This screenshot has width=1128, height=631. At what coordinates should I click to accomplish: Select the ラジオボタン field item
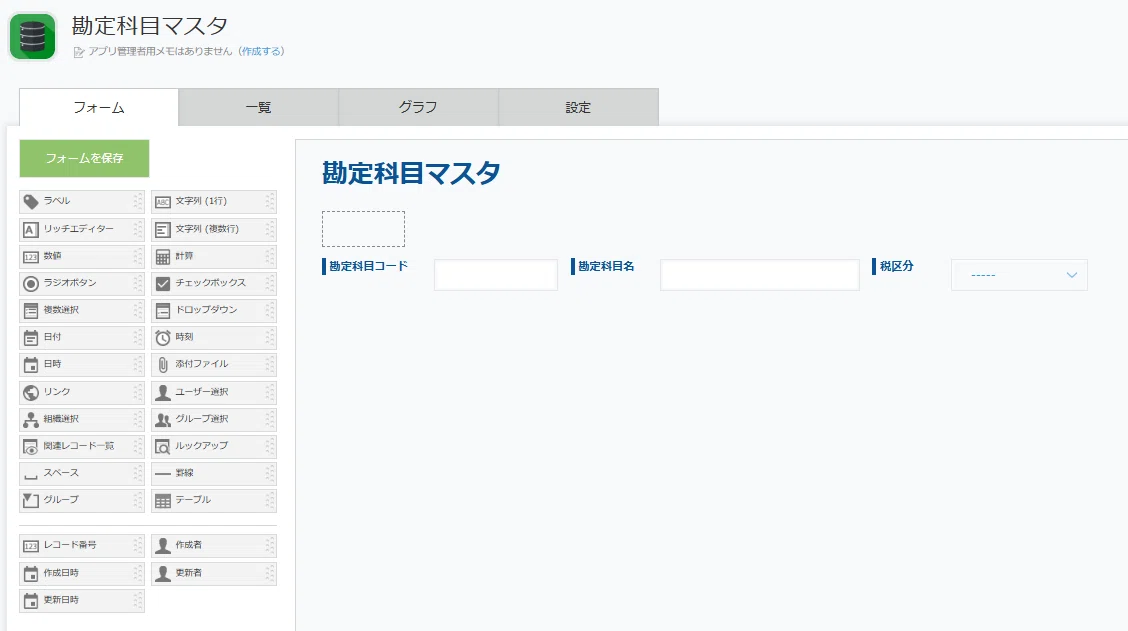click(x=82, y=283)
